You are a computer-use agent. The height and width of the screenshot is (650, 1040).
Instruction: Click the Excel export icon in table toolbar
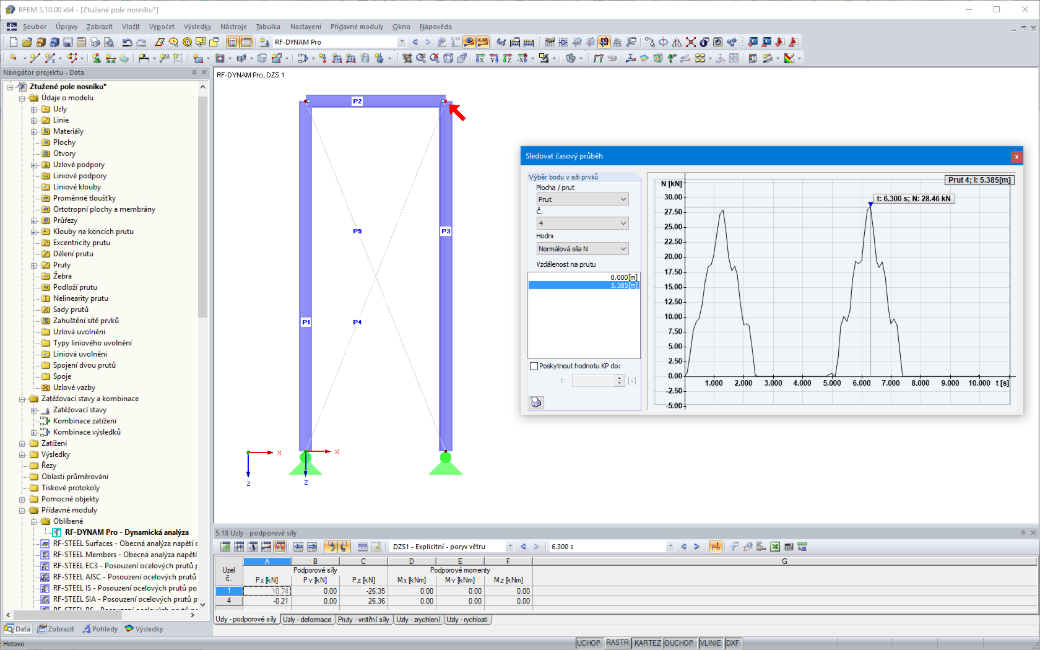[775, 547]
